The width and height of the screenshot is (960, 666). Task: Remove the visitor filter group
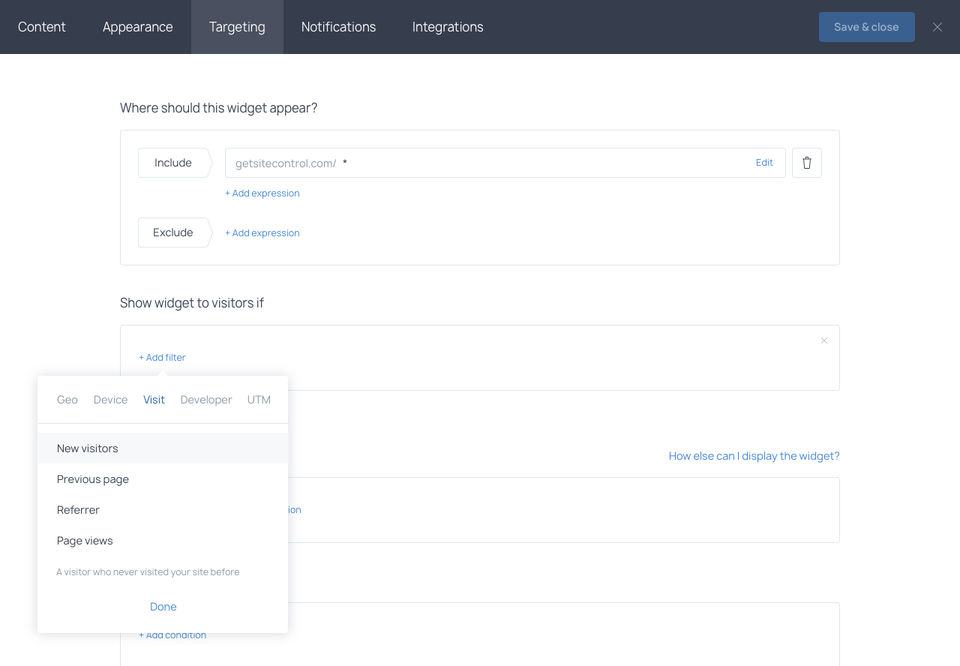pos(824,341)
